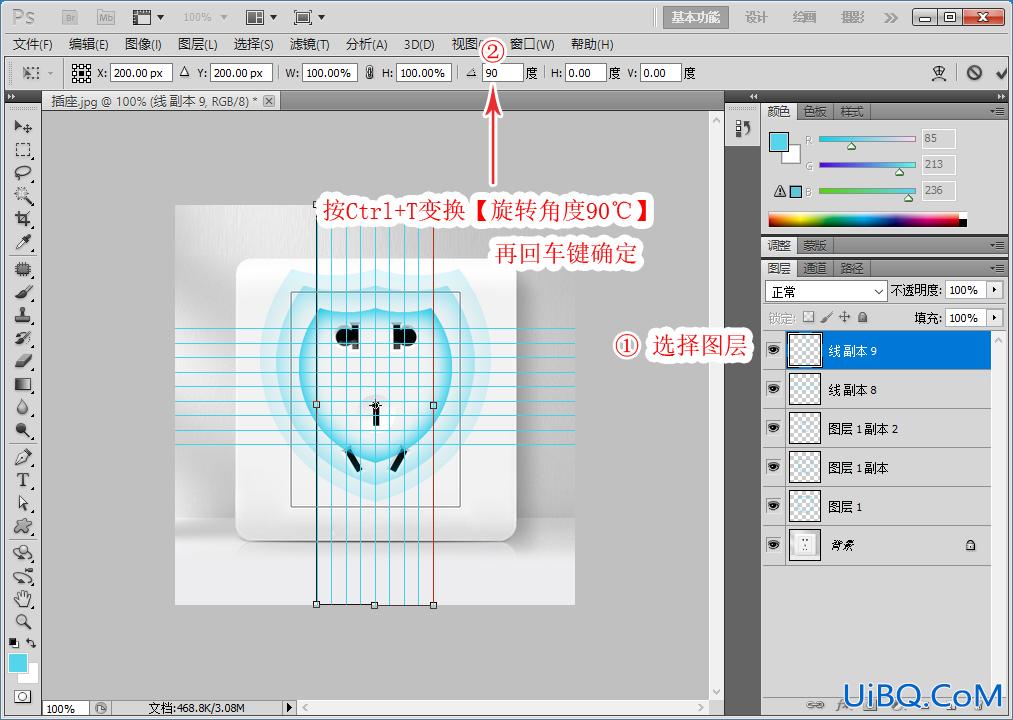Viewport: 1013px width, 720px height.
Task: Toggle Quick Mask mode icon
Action: [23, 697]
